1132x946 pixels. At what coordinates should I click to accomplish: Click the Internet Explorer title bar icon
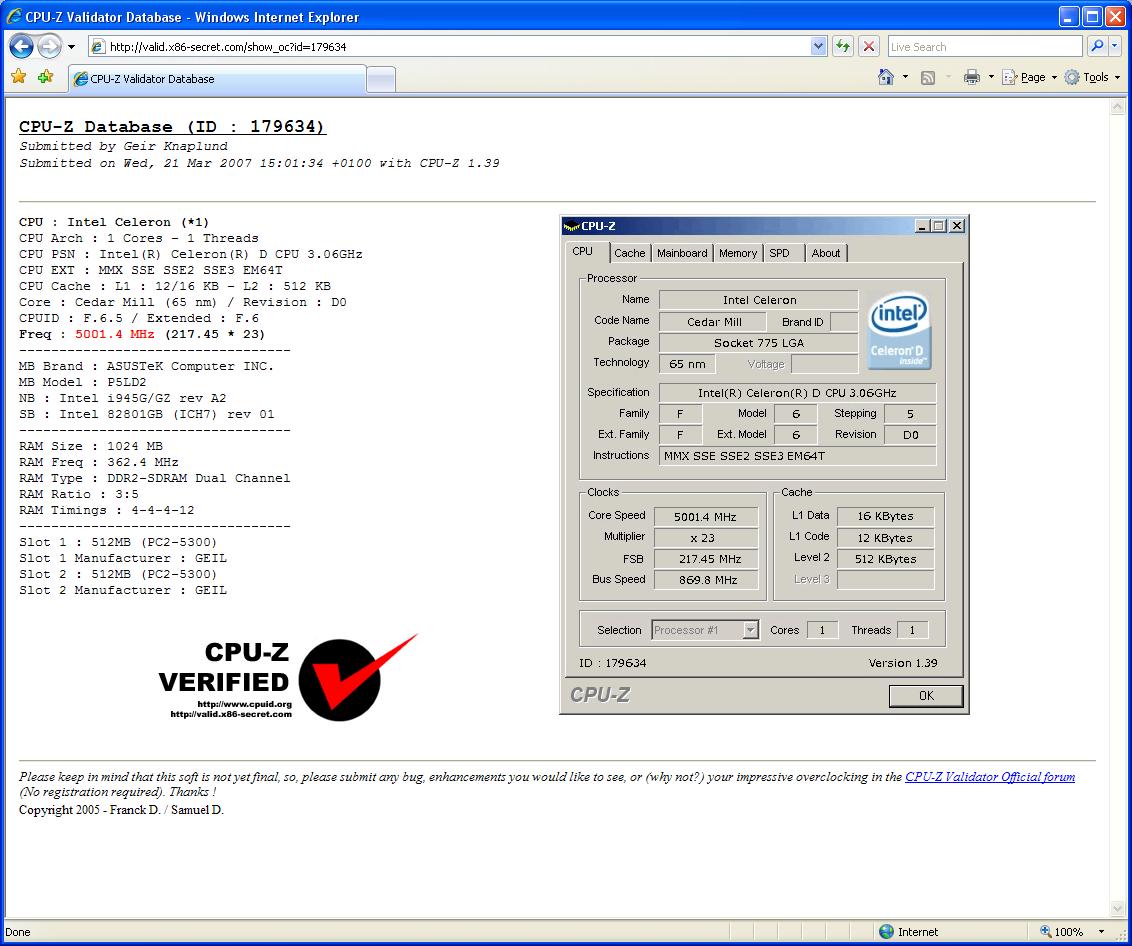point(14,17)
